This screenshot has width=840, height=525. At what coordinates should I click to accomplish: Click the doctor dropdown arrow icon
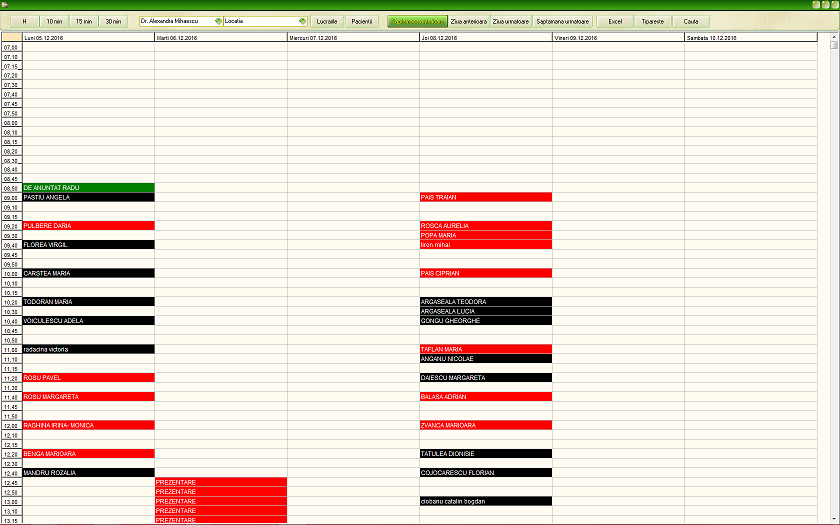(x=218, y=21)
